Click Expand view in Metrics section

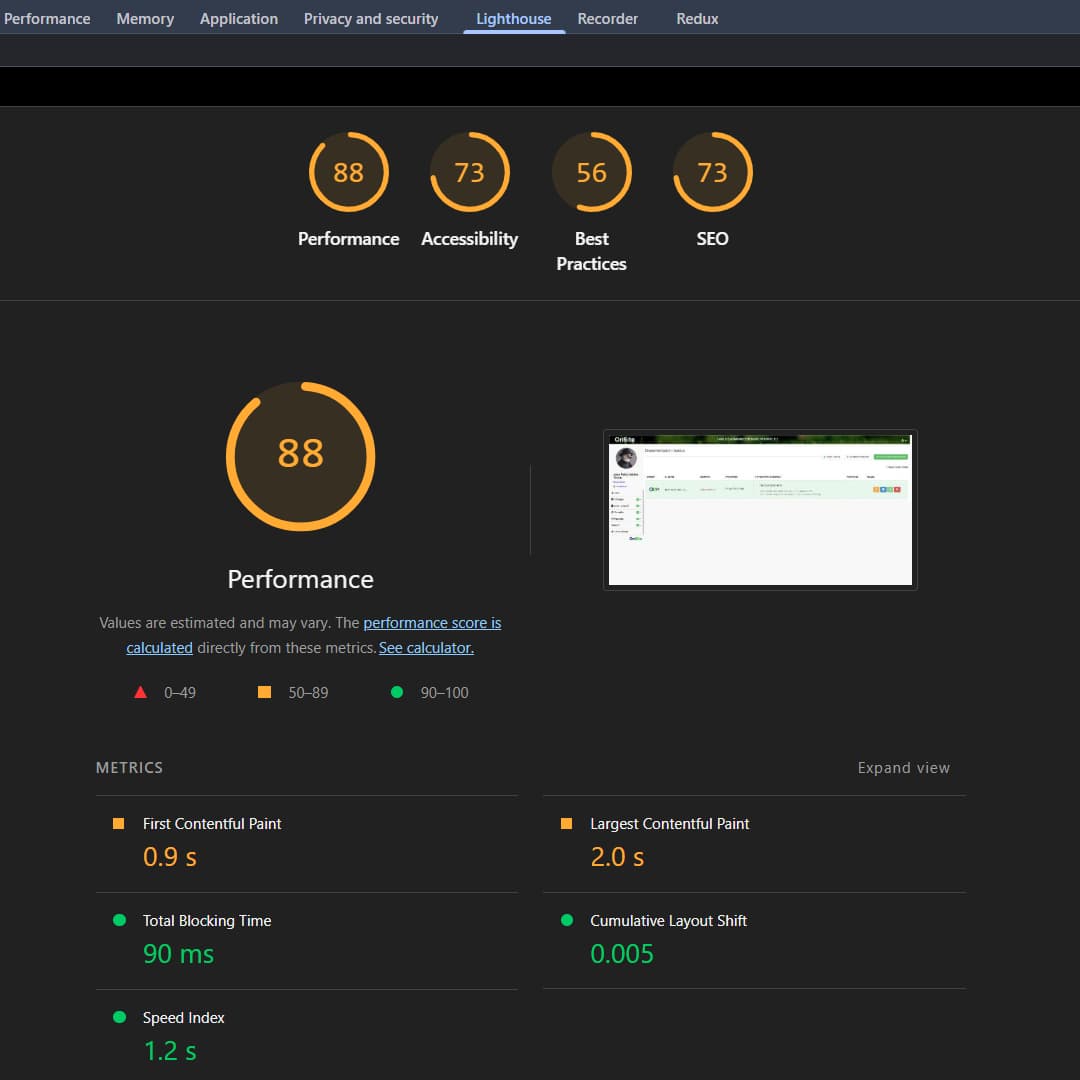903,767
